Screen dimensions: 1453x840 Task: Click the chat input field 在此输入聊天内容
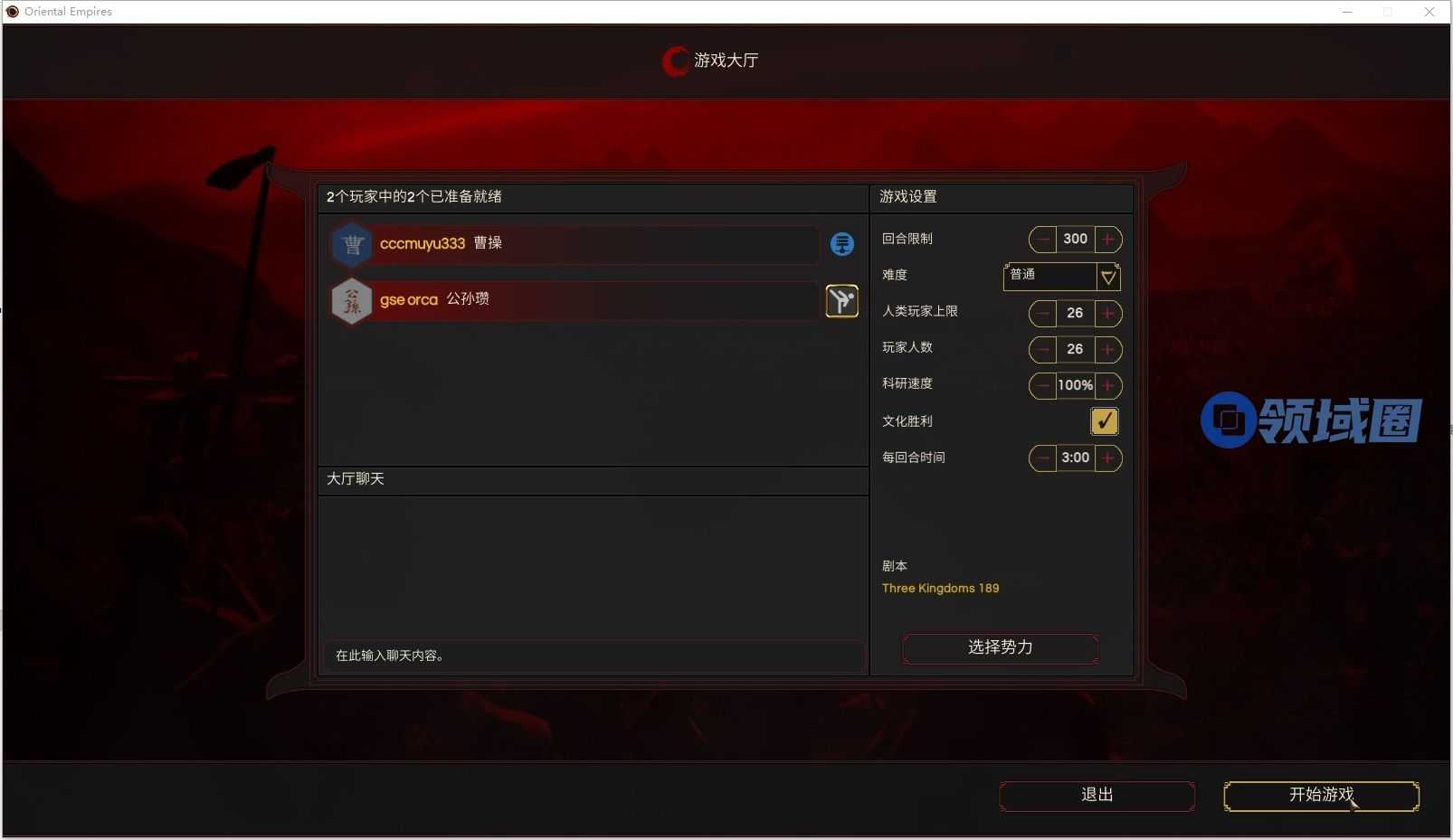pyautogui.click(x=594, y=656)
